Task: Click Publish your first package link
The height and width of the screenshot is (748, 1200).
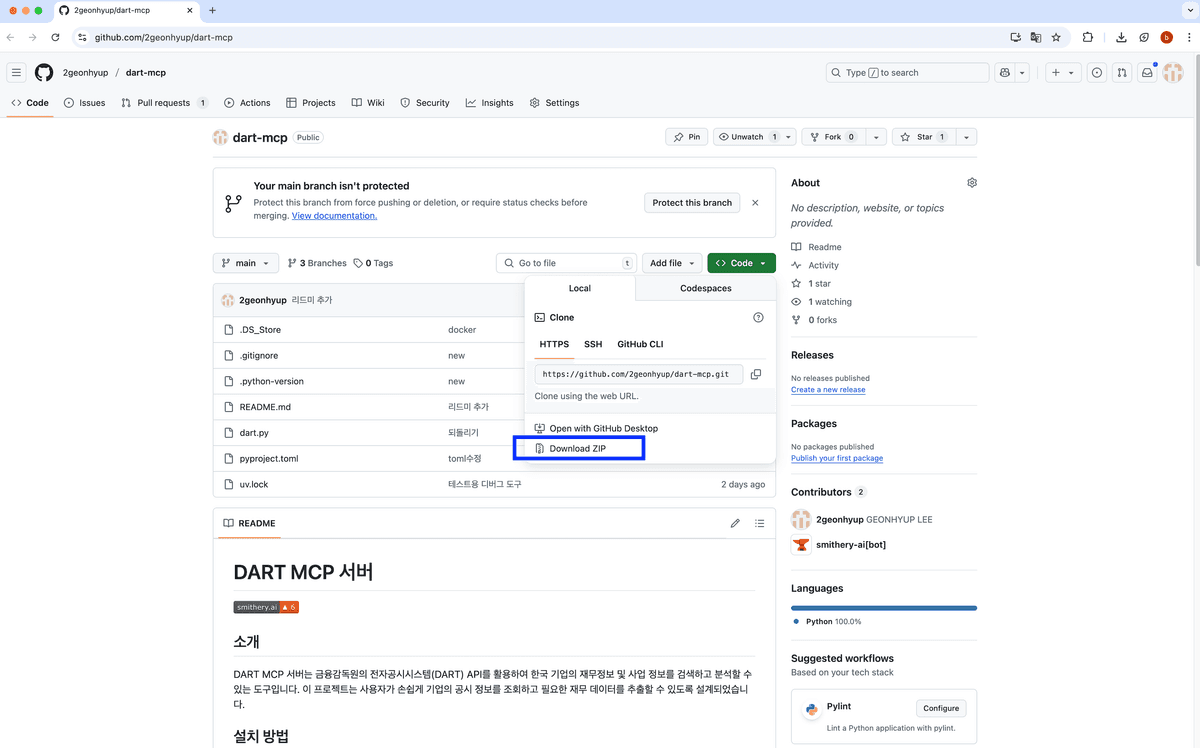Action: 837,458
